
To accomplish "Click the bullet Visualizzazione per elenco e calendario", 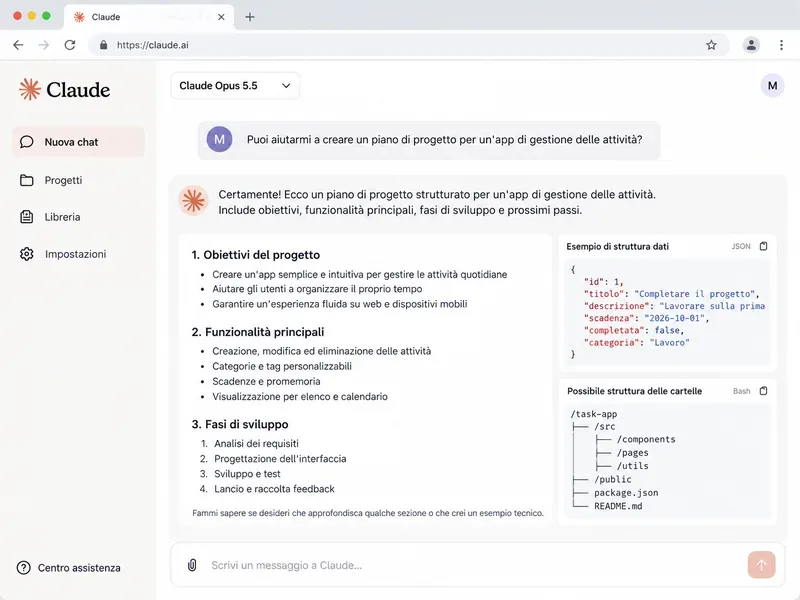I will click(x=299, y=396).
